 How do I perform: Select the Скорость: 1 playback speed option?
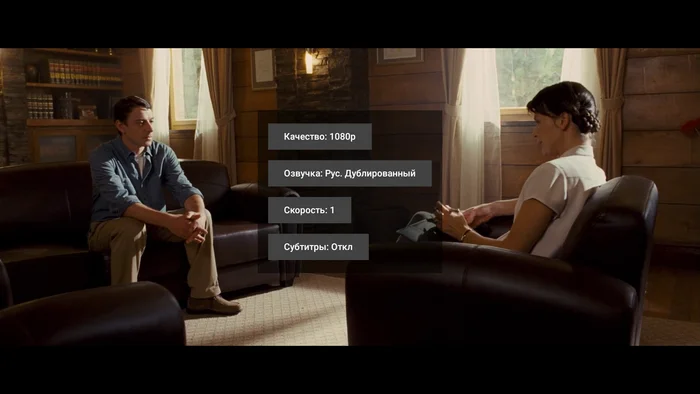pos(309,210)
